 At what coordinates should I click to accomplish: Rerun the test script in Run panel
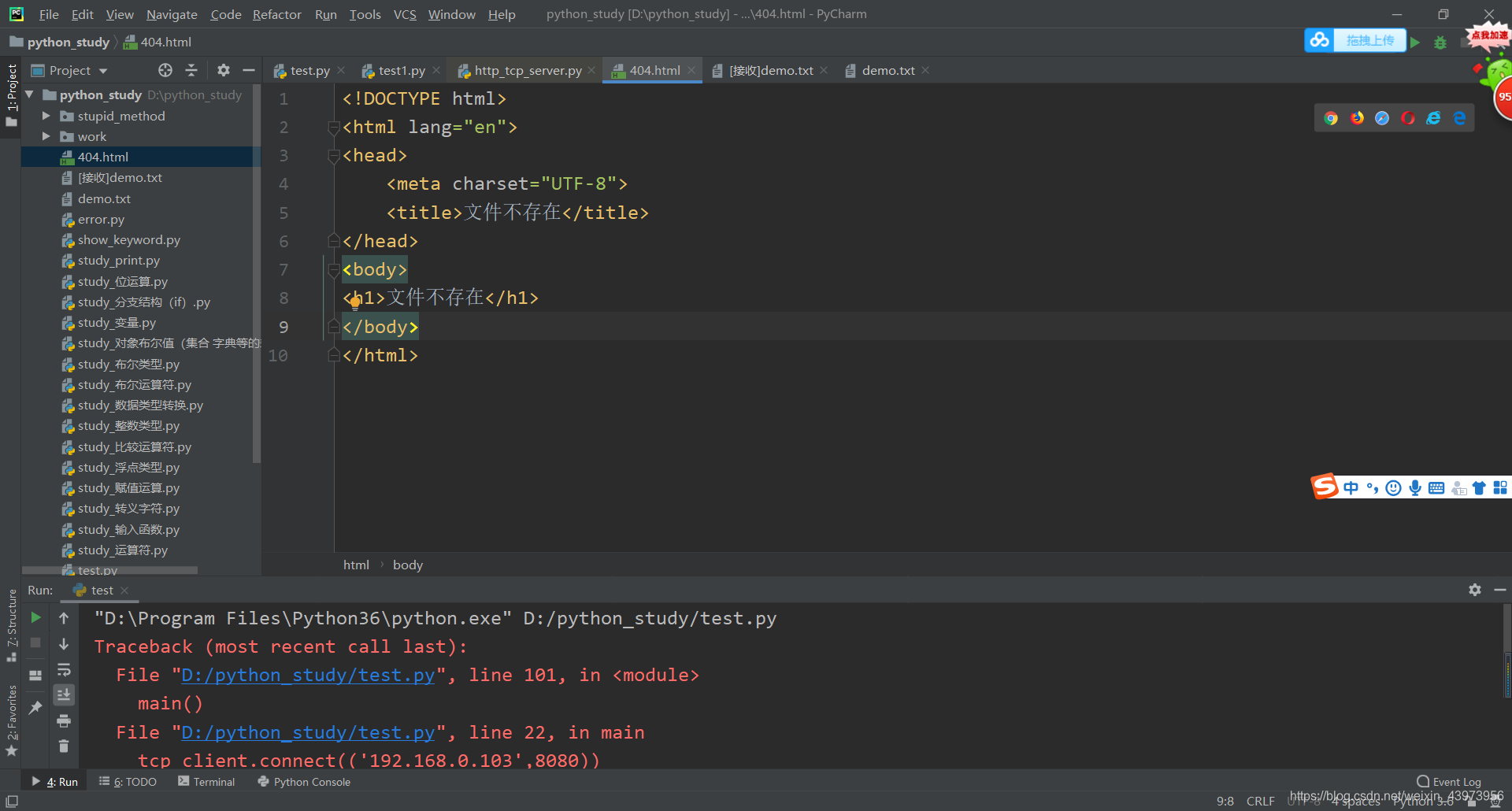click(x=35, y=617)
